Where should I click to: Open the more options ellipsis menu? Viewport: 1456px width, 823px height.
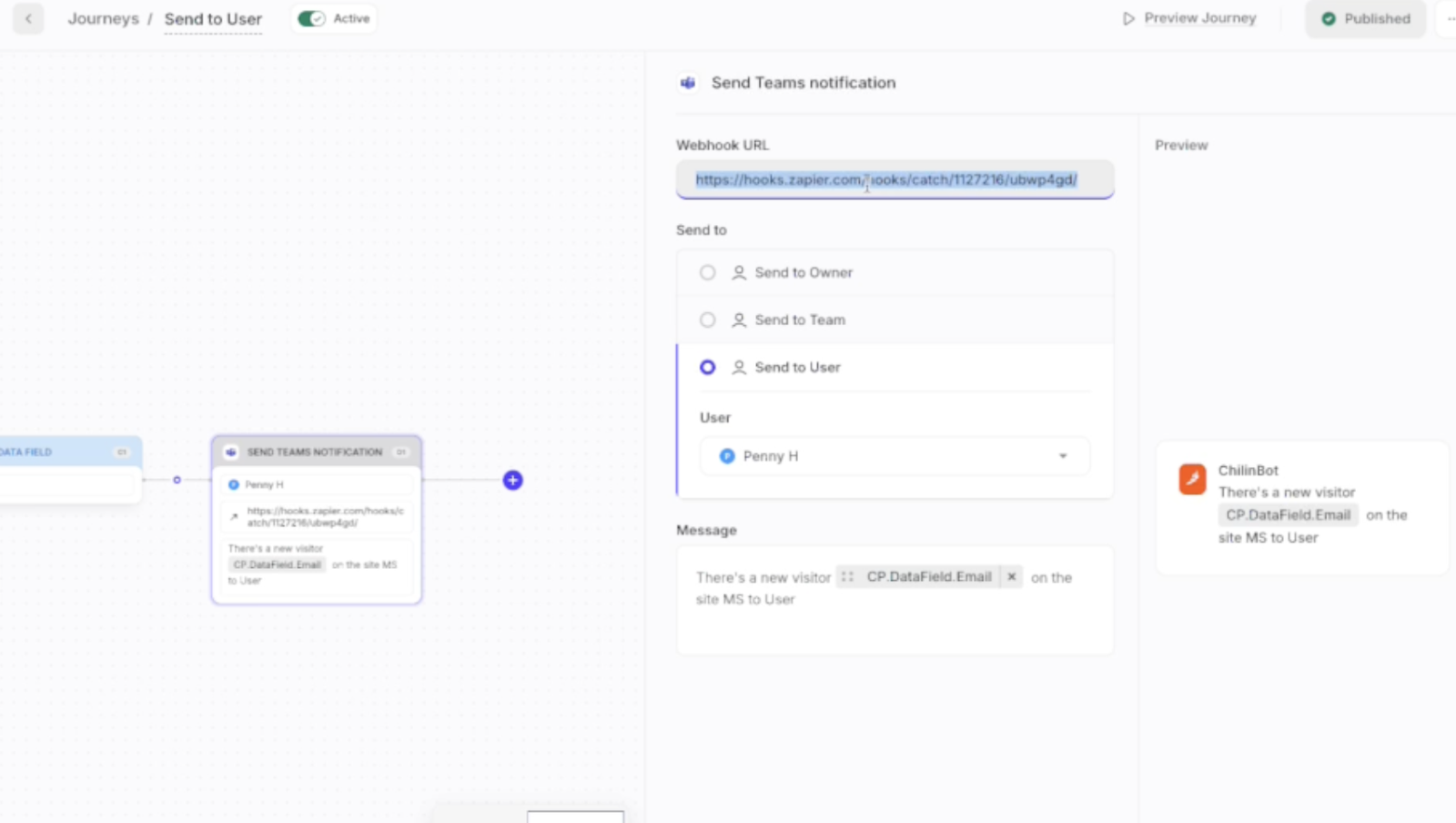click(1450, 18)
